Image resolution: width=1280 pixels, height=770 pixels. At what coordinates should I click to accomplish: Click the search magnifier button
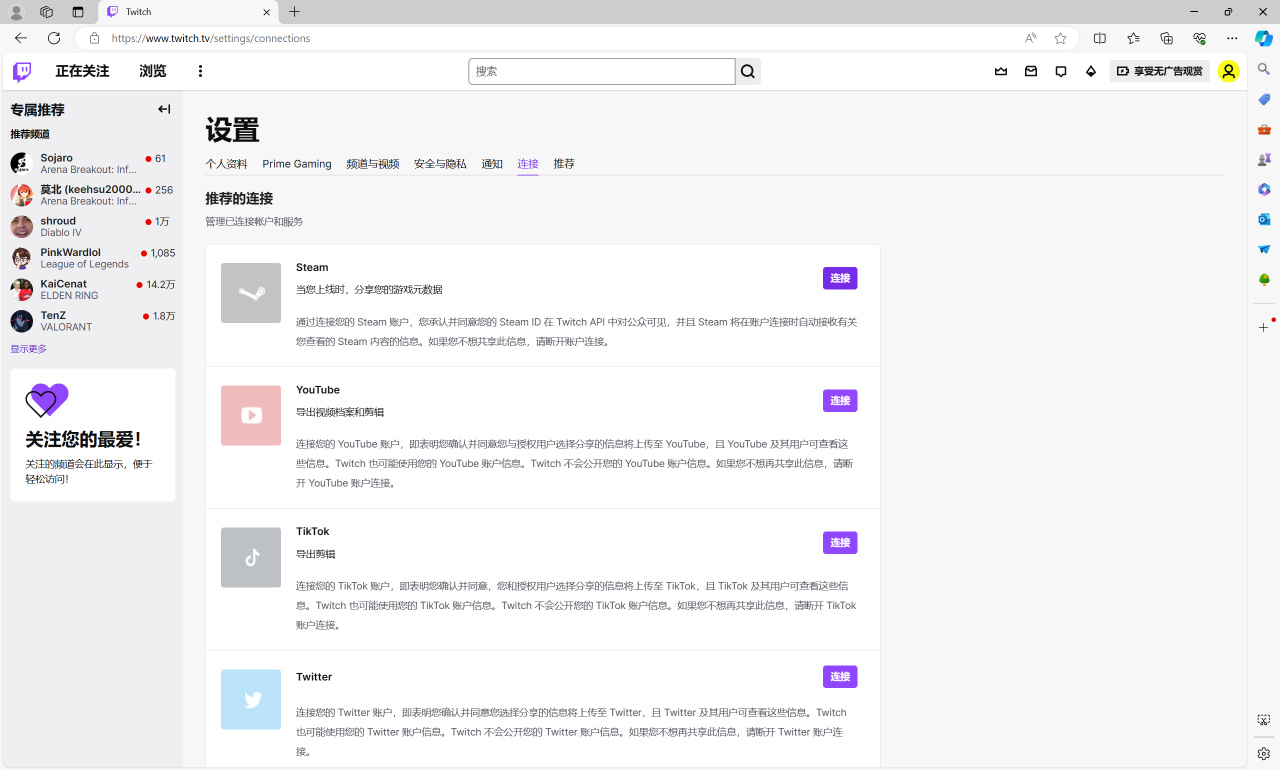[748, 71]
